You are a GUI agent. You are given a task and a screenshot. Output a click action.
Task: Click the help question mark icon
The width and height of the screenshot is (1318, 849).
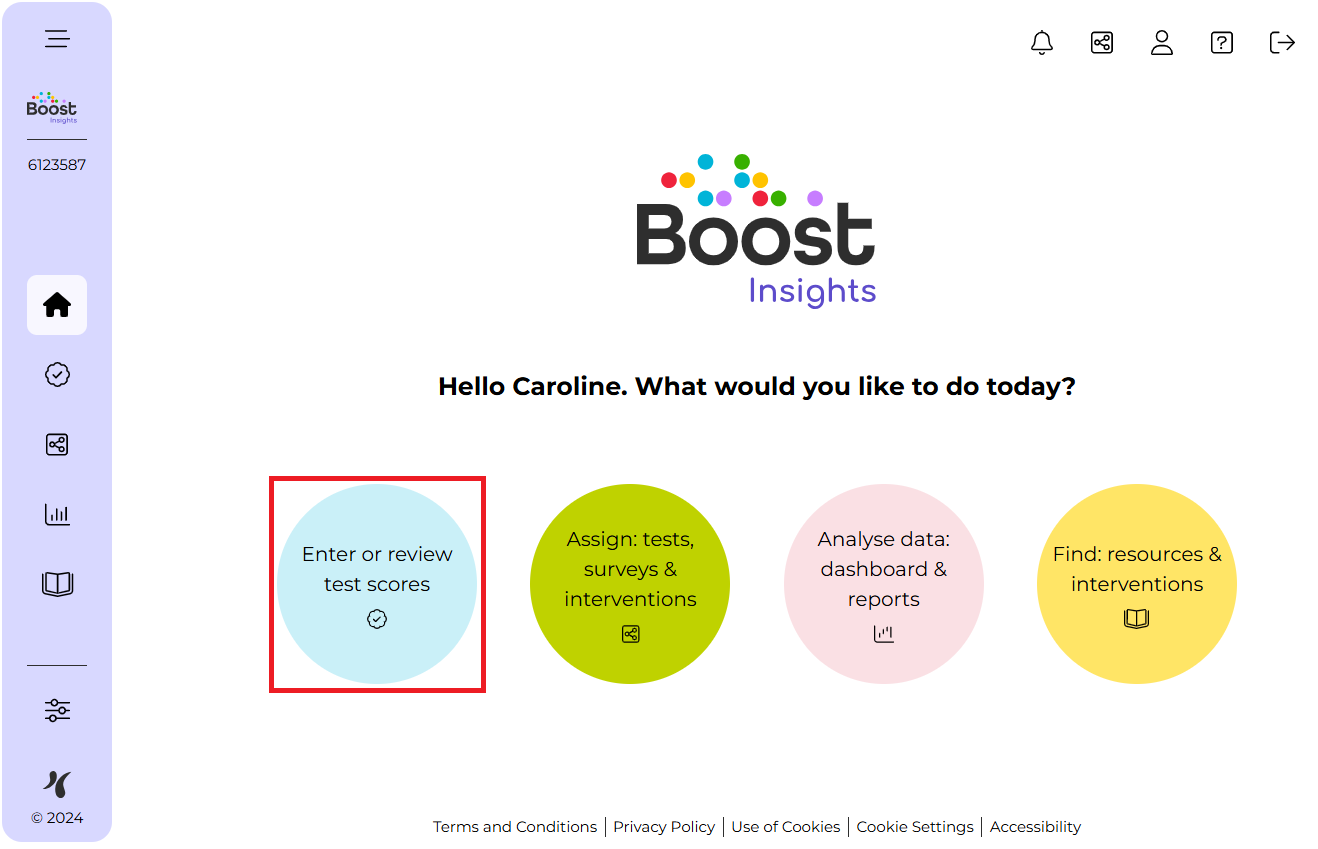click(x=1222, y=43)
